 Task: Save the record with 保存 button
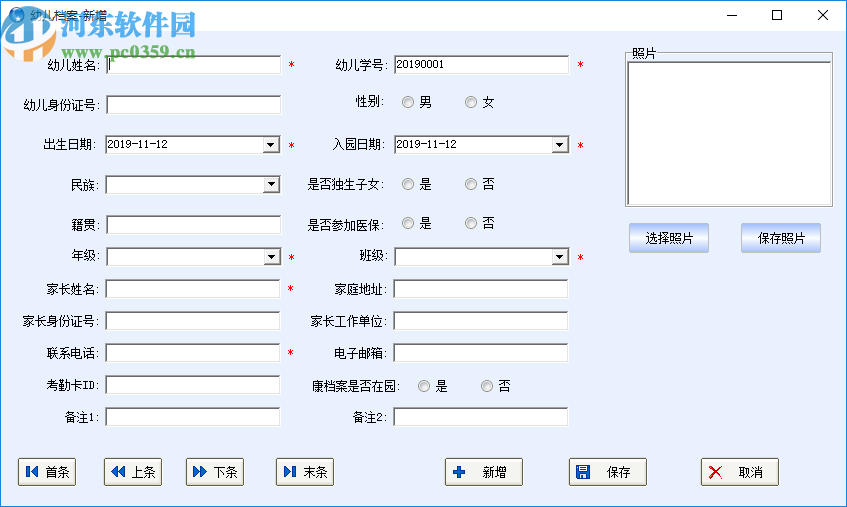click(x=608, y=472)
